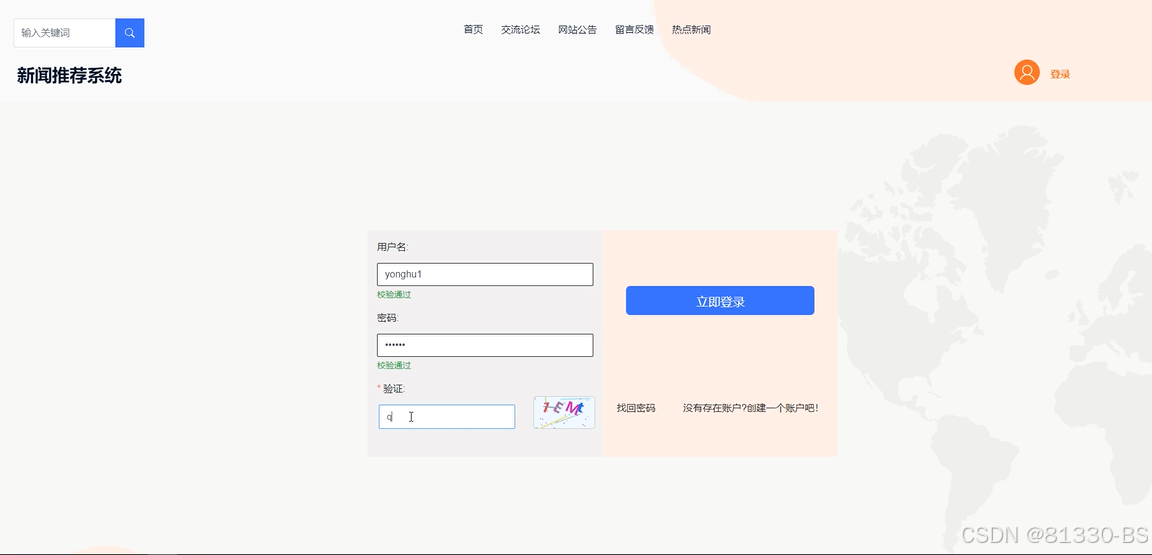Click the 立即登录 button
Screen dimensions: 1152x555
pyautogui.click(x=720, y=301)
